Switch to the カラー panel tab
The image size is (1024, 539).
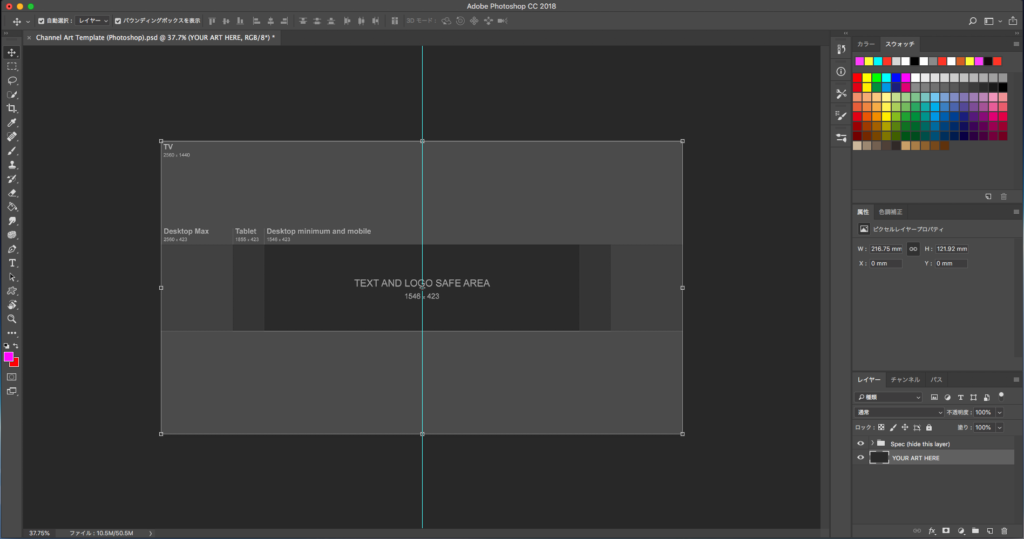(x=865, y=45)
